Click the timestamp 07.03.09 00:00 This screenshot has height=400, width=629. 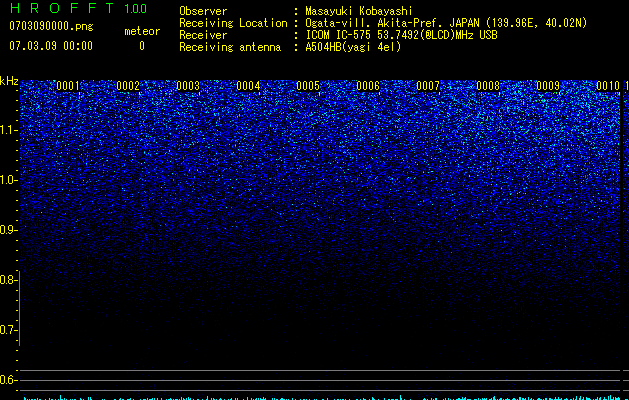coord(51,46)
